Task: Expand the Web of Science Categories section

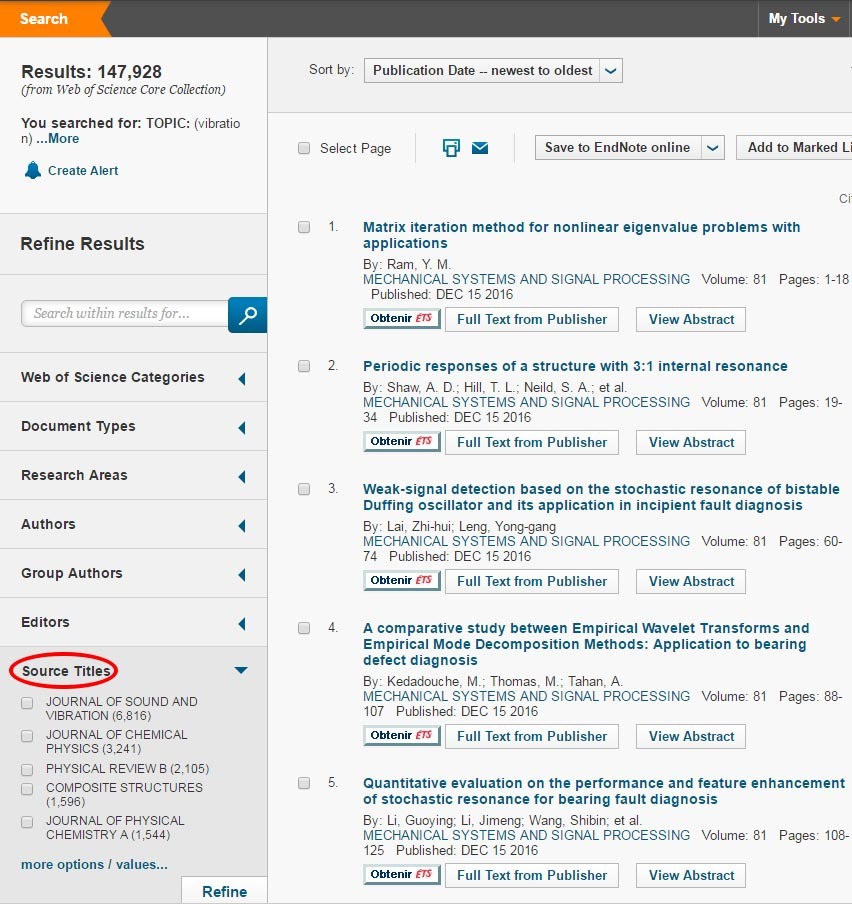Action: coord(241,379)
